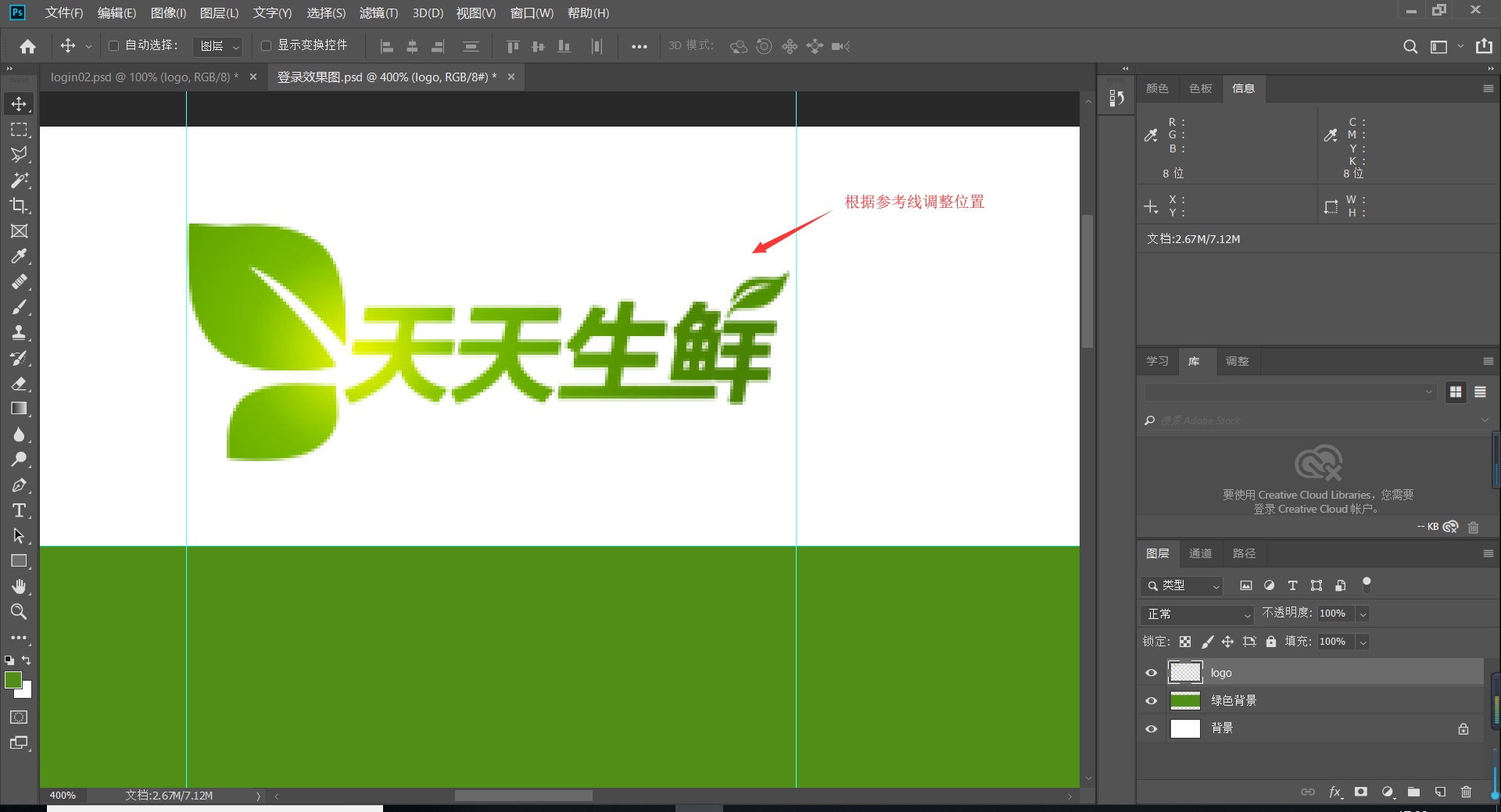
Task: Switch to the login02.psd document tab
Action: pos(145,77)
